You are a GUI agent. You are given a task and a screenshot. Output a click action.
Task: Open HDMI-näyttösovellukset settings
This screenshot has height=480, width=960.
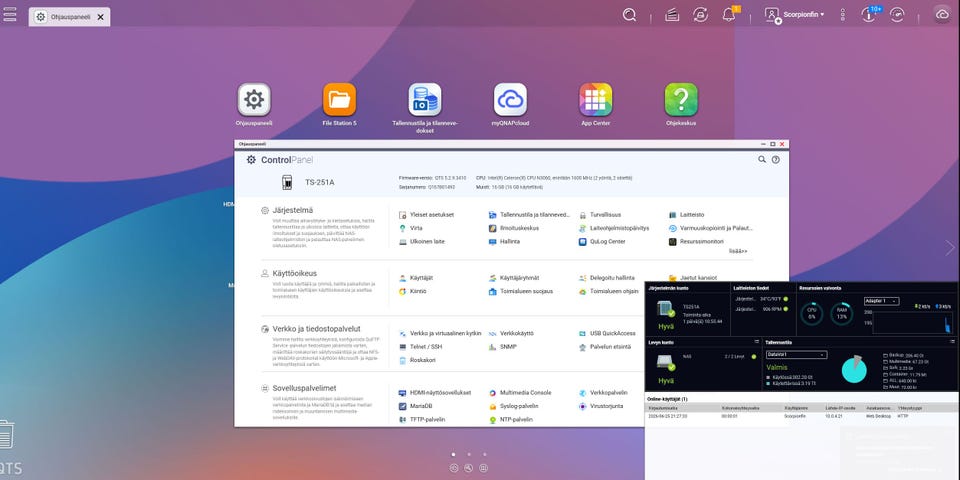[x=435, y=392]
